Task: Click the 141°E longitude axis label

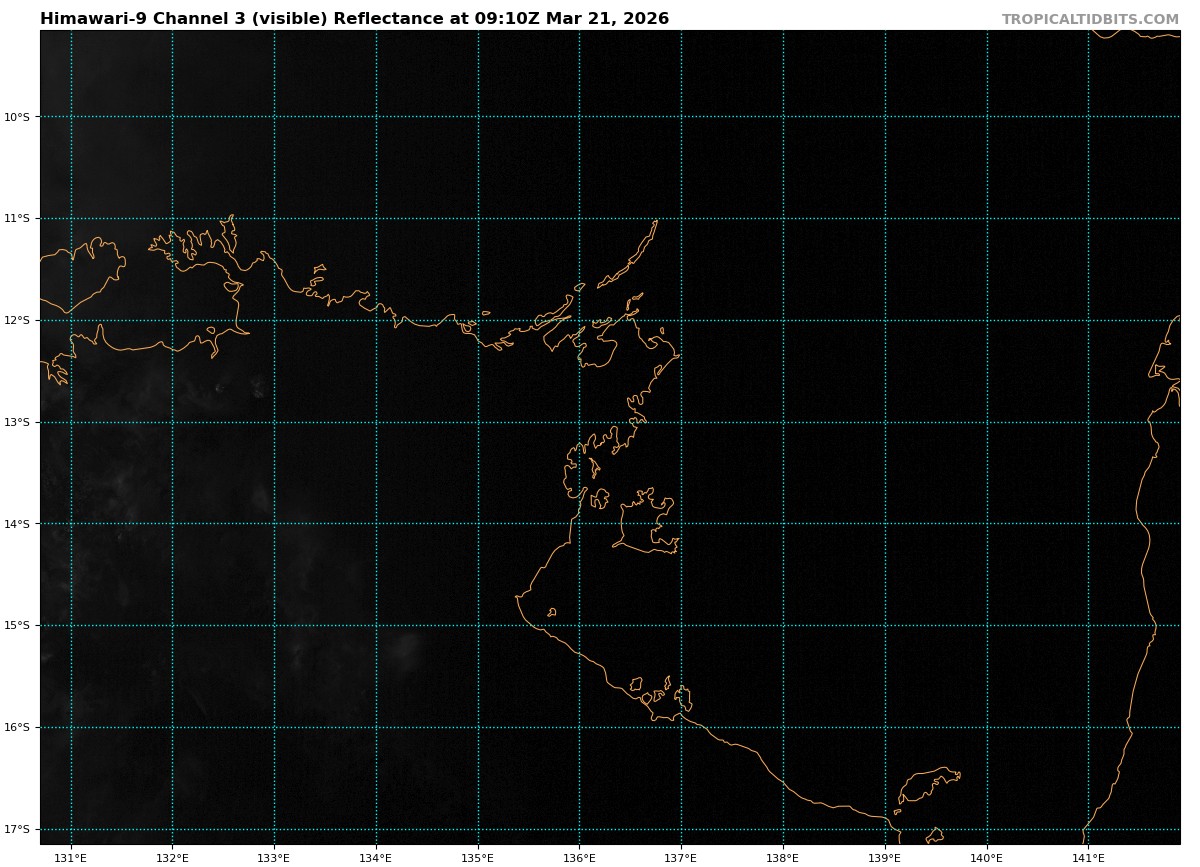Action: click(1088, 857)
